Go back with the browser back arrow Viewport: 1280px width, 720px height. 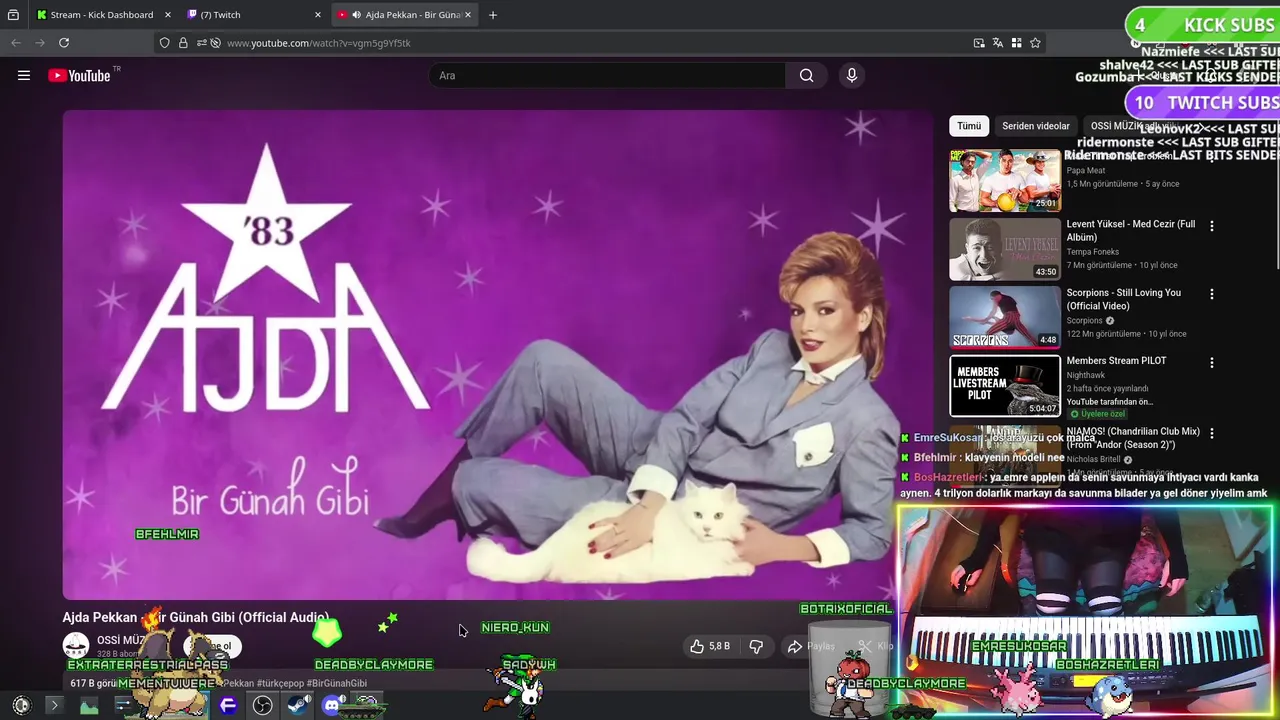pyautogui.click(x=16, y=43)
